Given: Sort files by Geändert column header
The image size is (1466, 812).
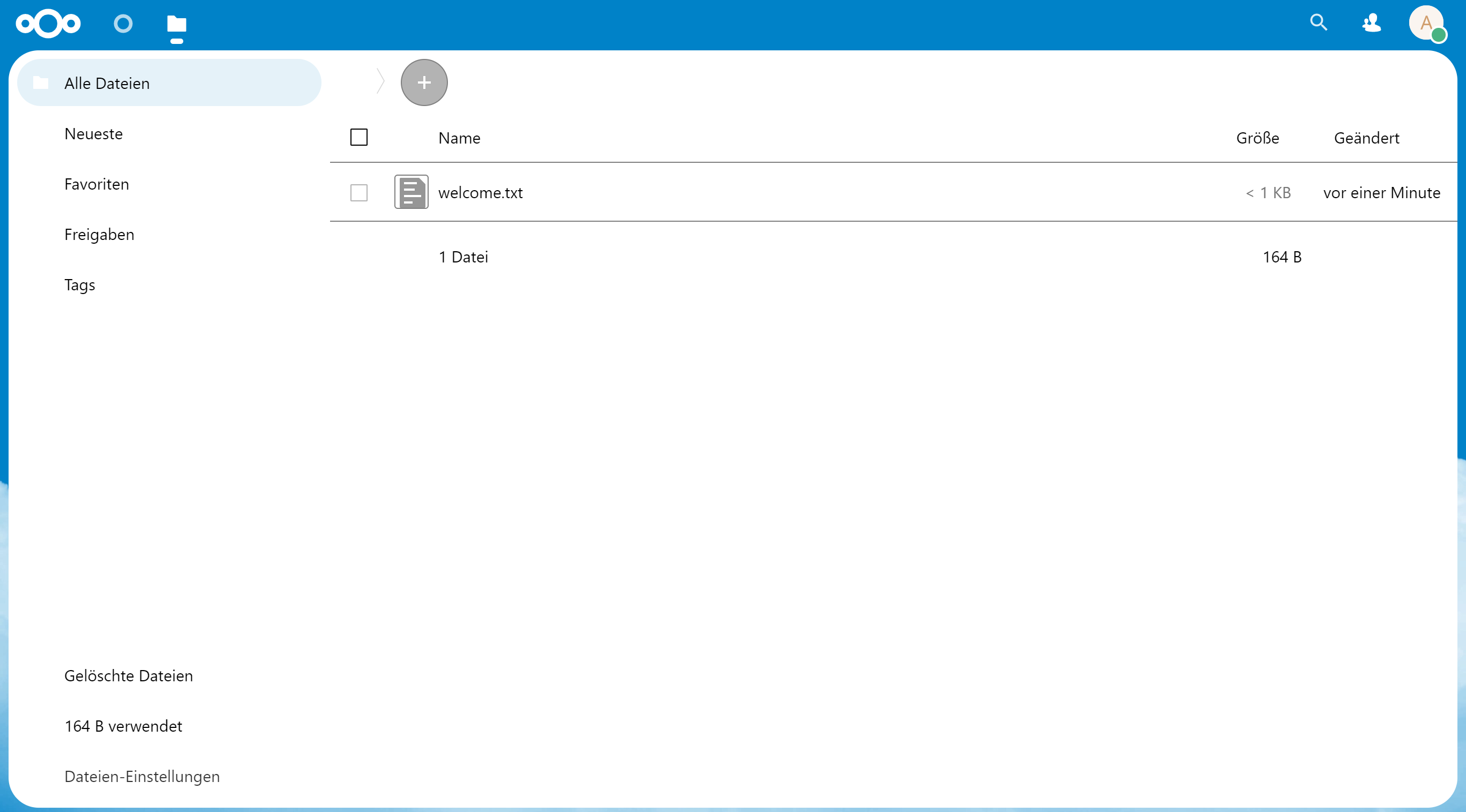Looking at the screenshot, I should point(1366,138).
